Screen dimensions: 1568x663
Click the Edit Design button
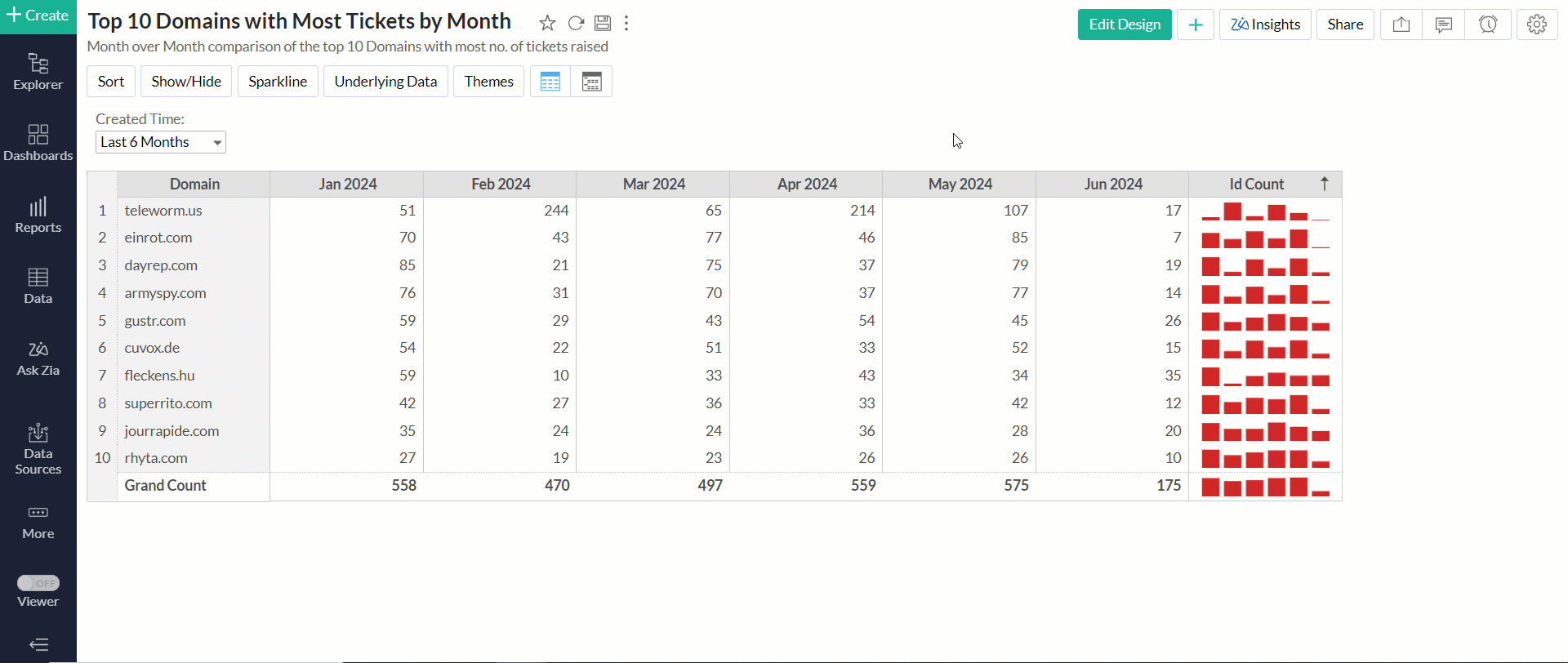pyautogui.click(x=1125, y=24)
